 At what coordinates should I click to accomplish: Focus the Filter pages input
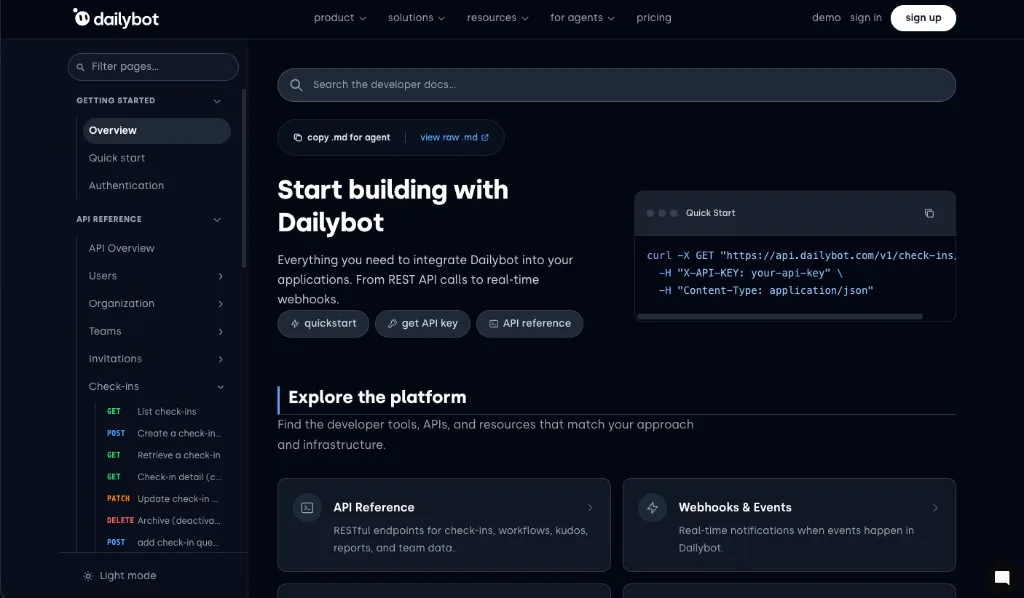coord(153,67)
